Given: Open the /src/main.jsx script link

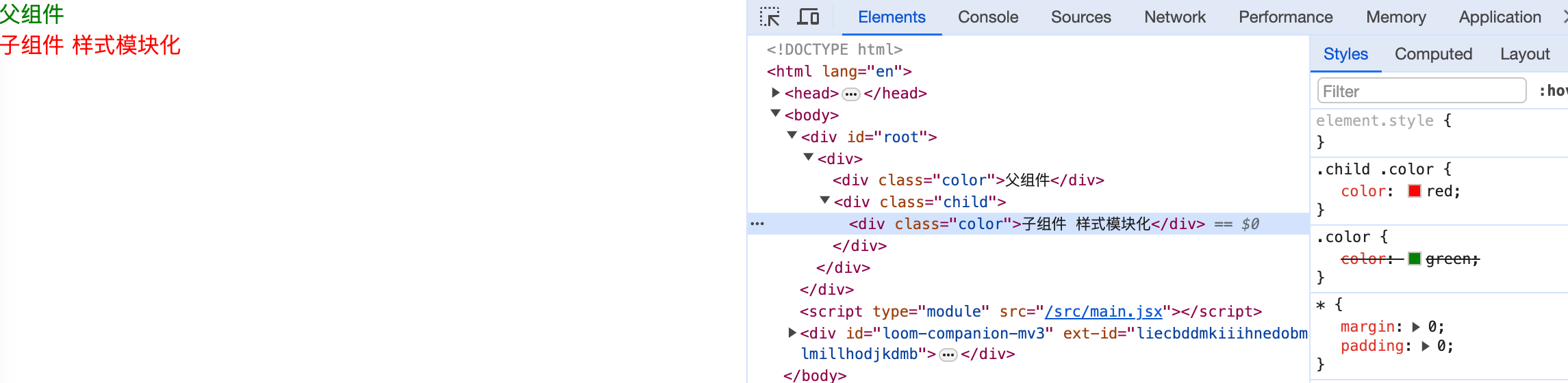Looking at the screenshot, I should [1103, 312].
